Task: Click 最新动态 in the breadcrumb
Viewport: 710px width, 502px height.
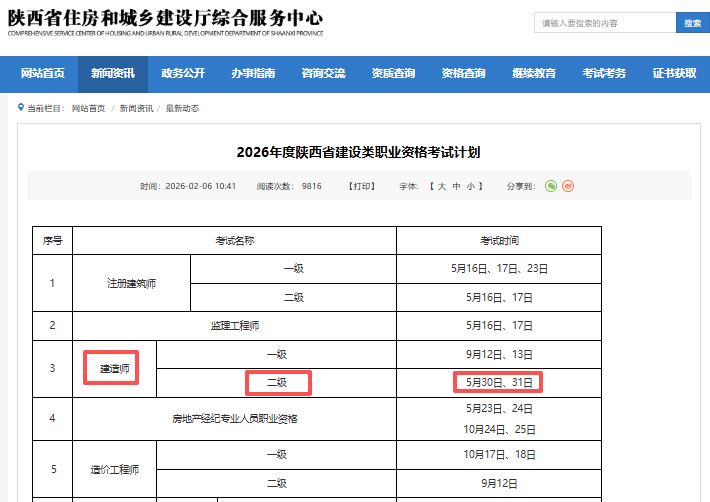Action: coord(183,108)
